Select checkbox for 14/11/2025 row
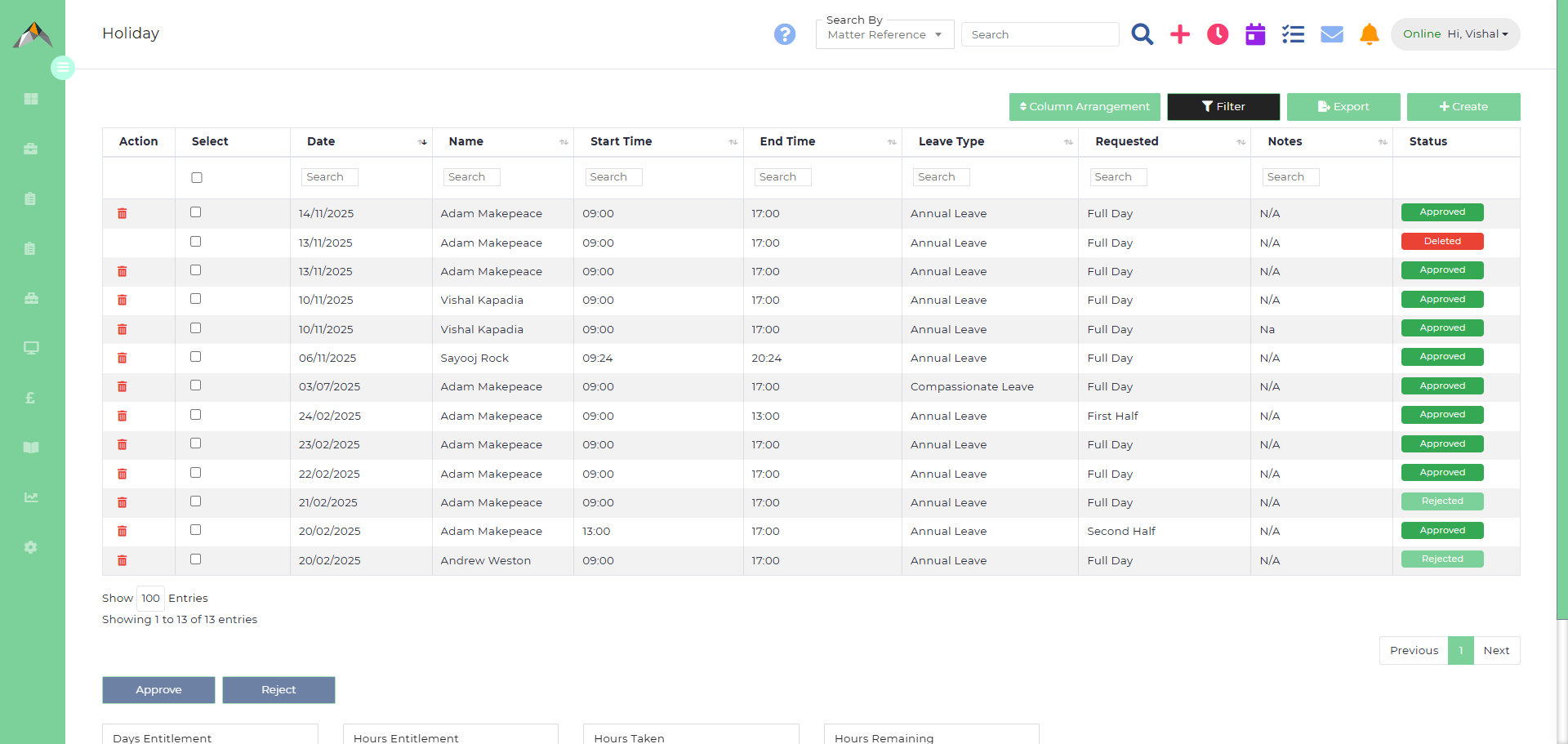 [196, 212]
